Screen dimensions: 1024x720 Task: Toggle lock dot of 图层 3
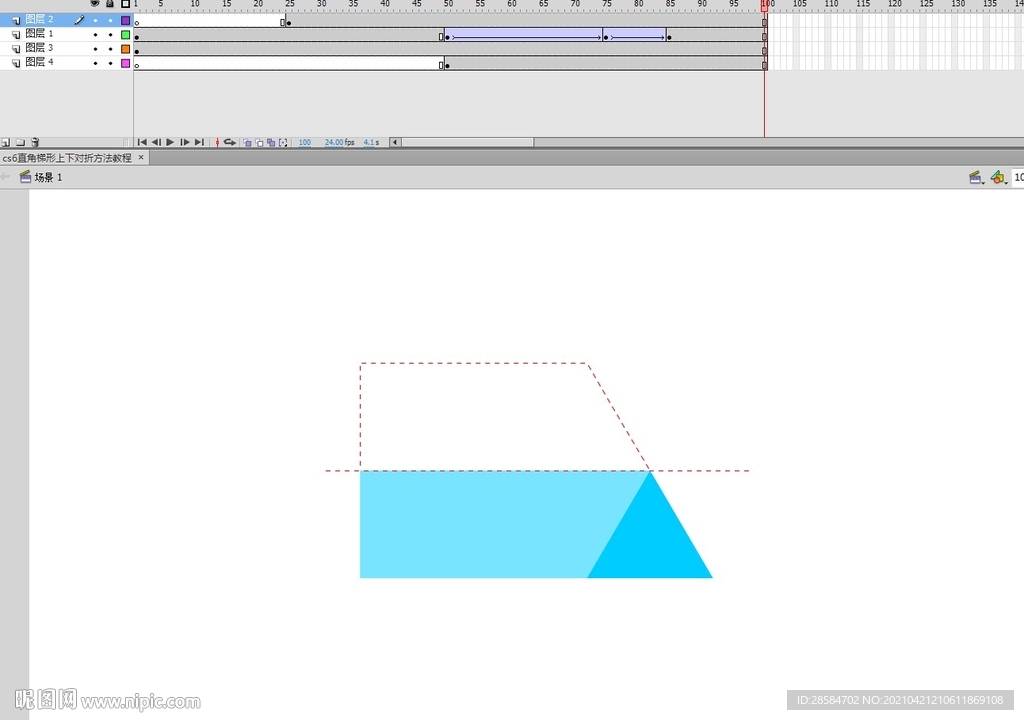point(110,49)
